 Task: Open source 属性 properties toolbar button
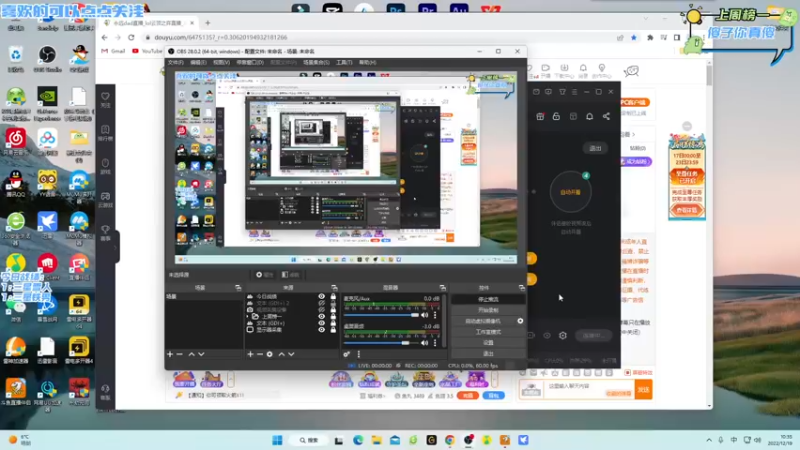point(265,274)
